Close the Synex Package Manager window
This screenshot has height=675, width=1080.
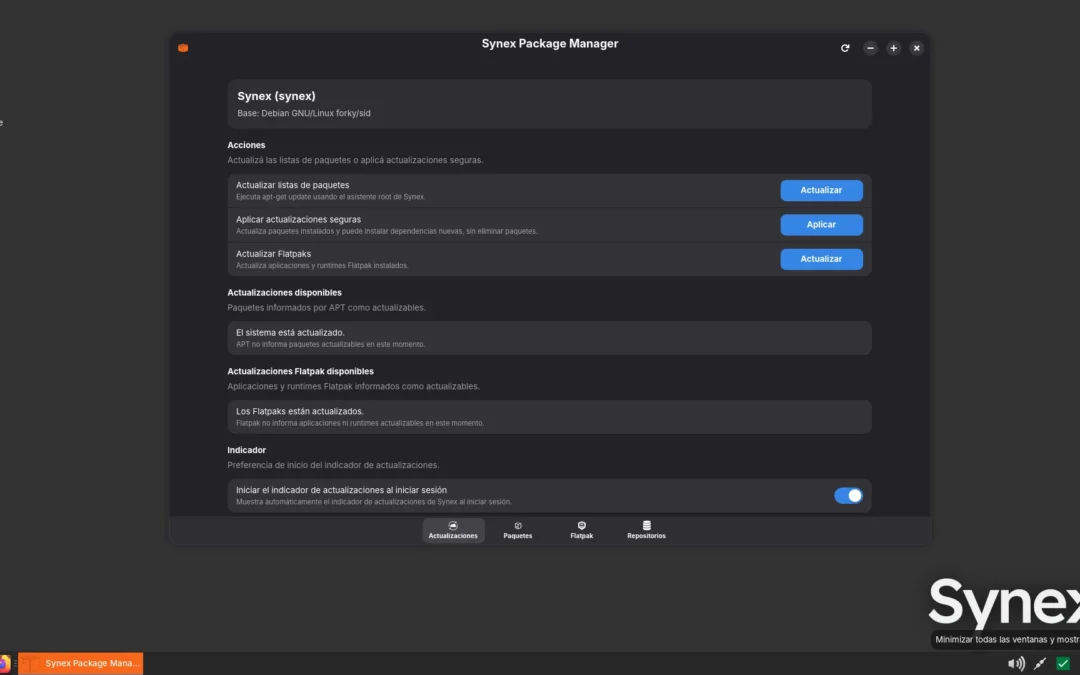click(x=916, y=48)
